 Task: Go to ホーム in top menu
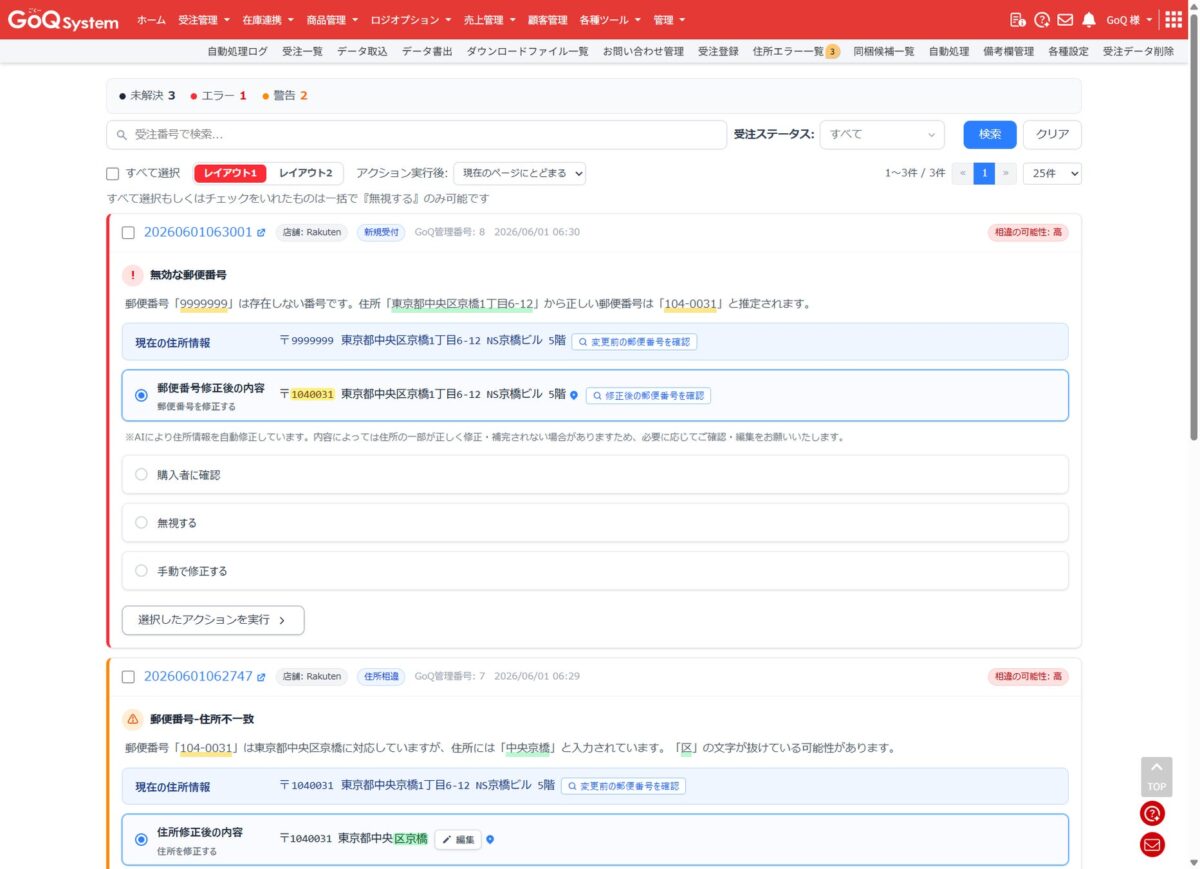tap(152, 20)
